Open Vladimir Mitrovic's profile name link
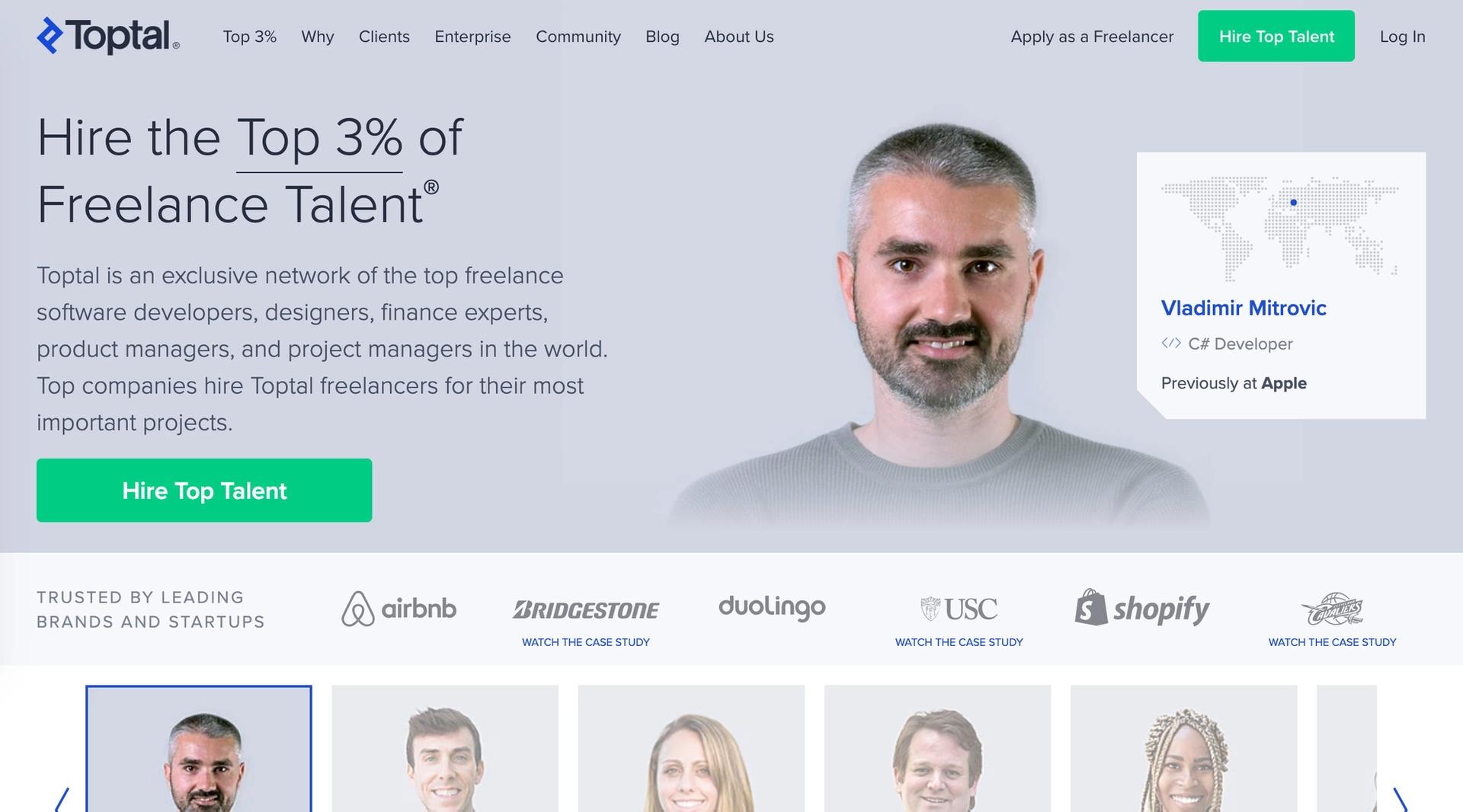 [x=1244, y=308]
